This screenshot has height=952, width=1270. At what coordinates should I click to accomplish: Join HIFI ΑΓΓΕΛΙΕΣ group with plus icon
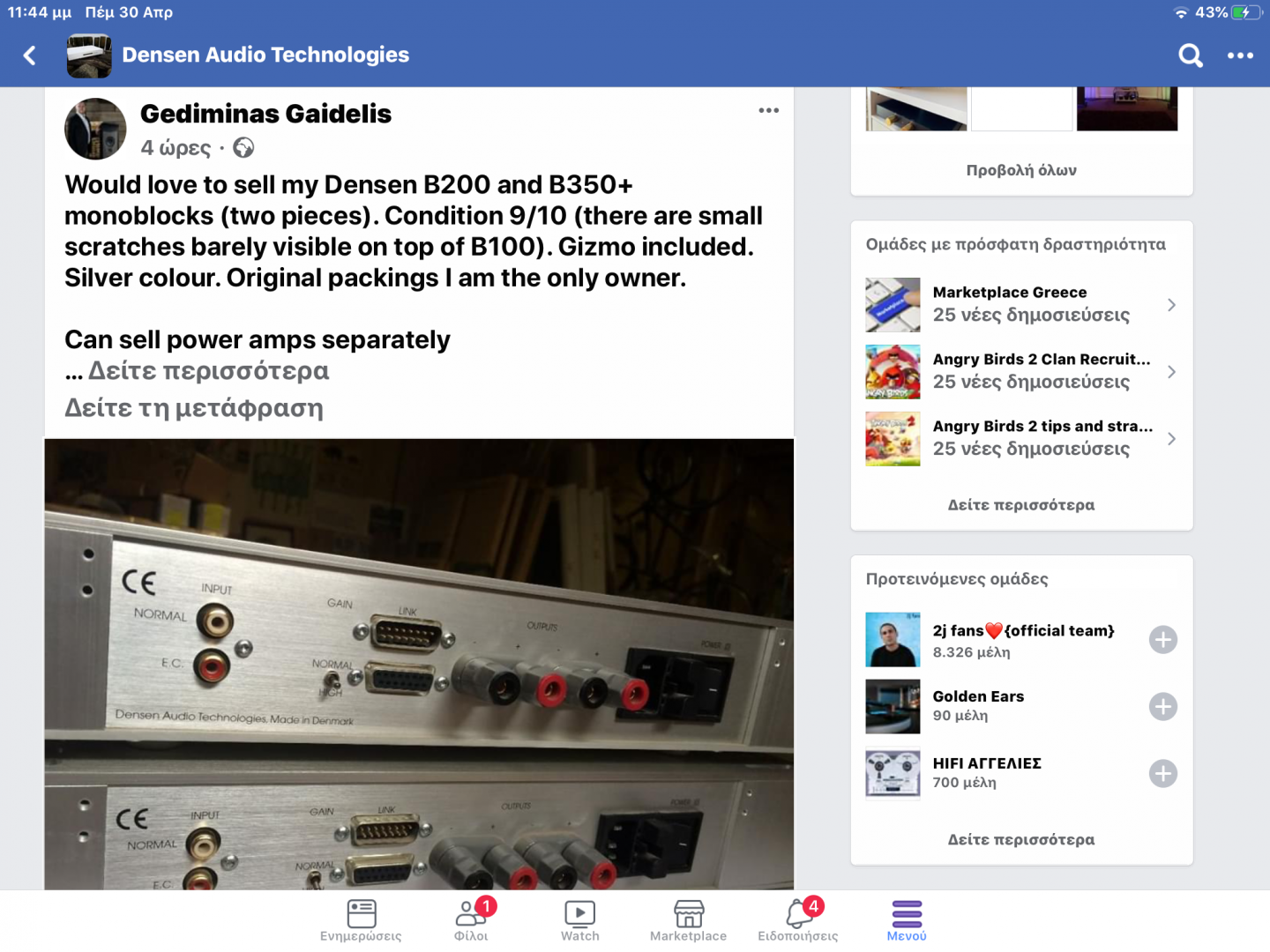click(1162, 774)
